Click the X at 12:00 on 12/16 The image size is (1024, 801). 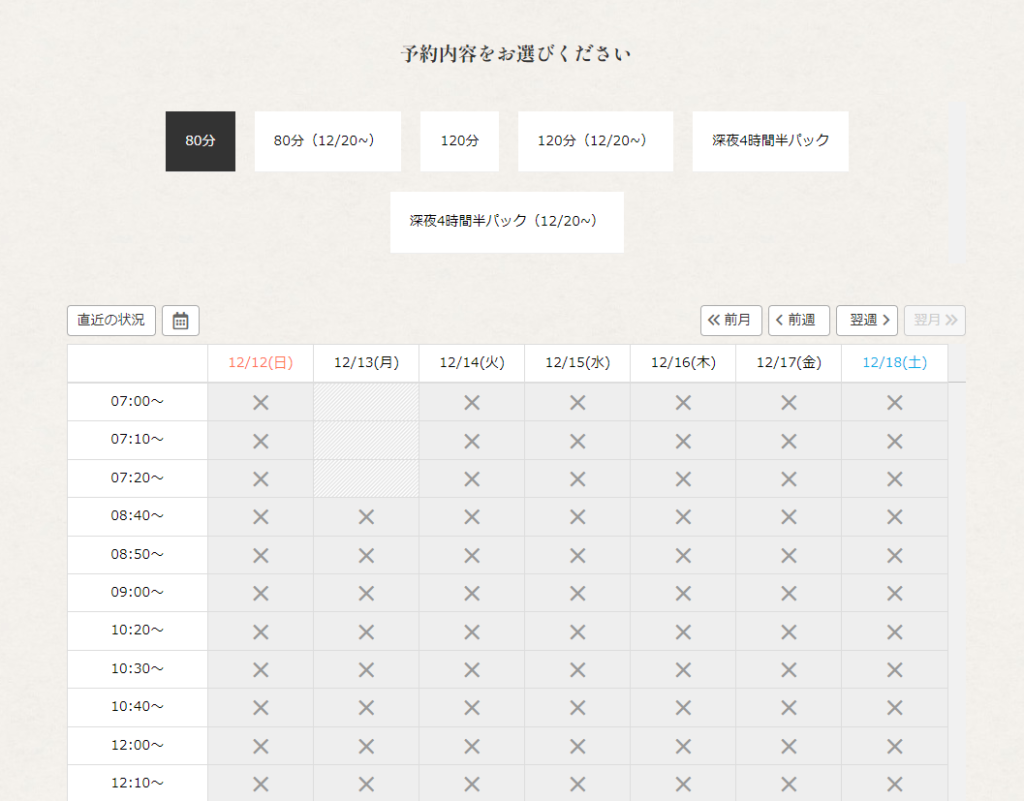click(683, 746)
